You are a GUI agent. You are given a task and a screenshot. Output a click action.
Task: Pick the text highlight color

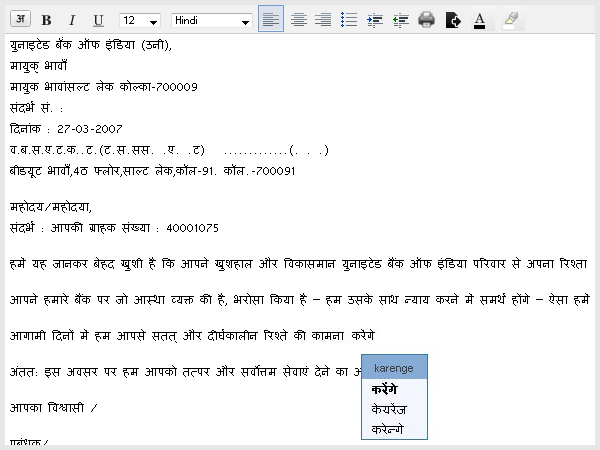511,19
